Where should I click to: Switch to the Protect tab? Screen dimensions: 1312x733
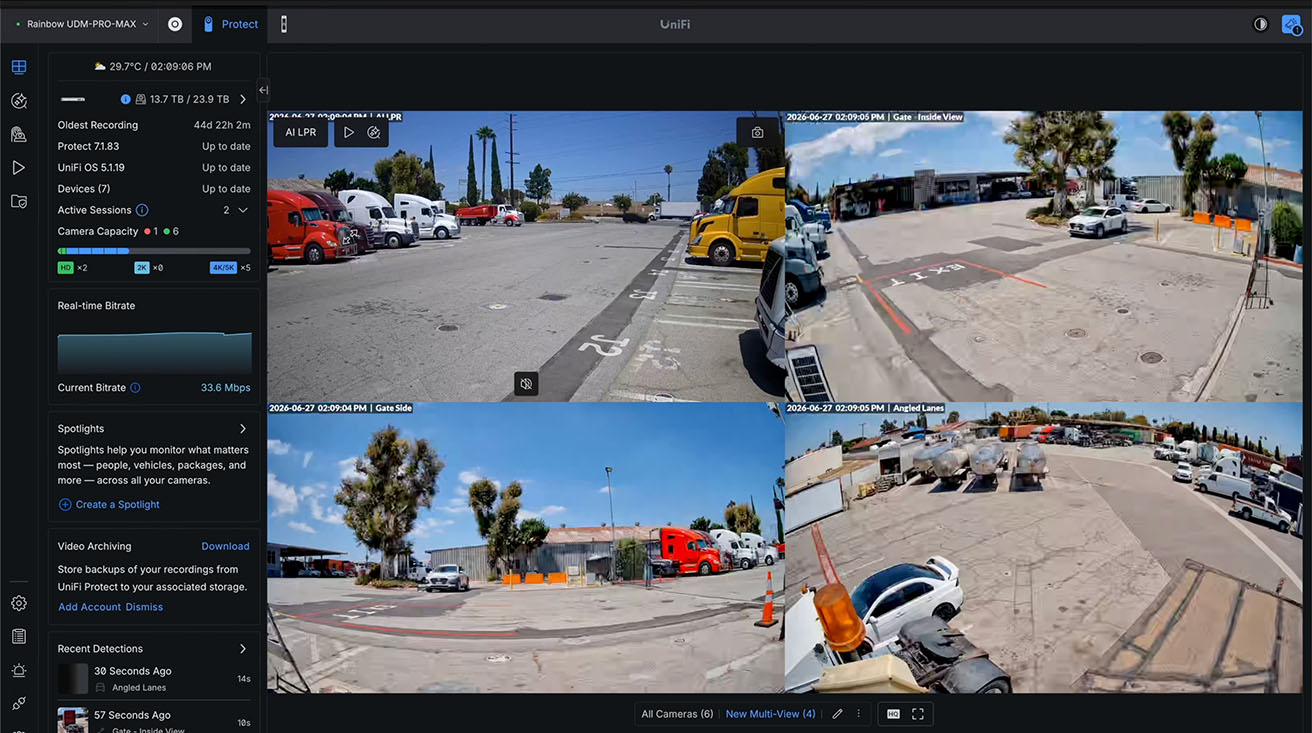(230, 24)
